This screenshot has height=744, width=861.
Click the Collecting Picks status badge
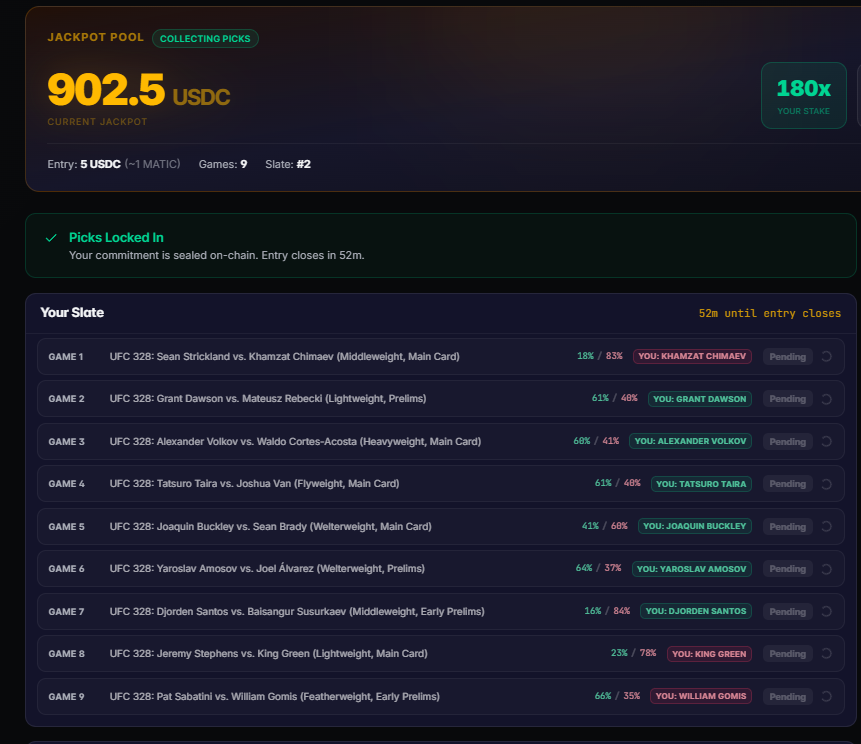tap(205, 38)
